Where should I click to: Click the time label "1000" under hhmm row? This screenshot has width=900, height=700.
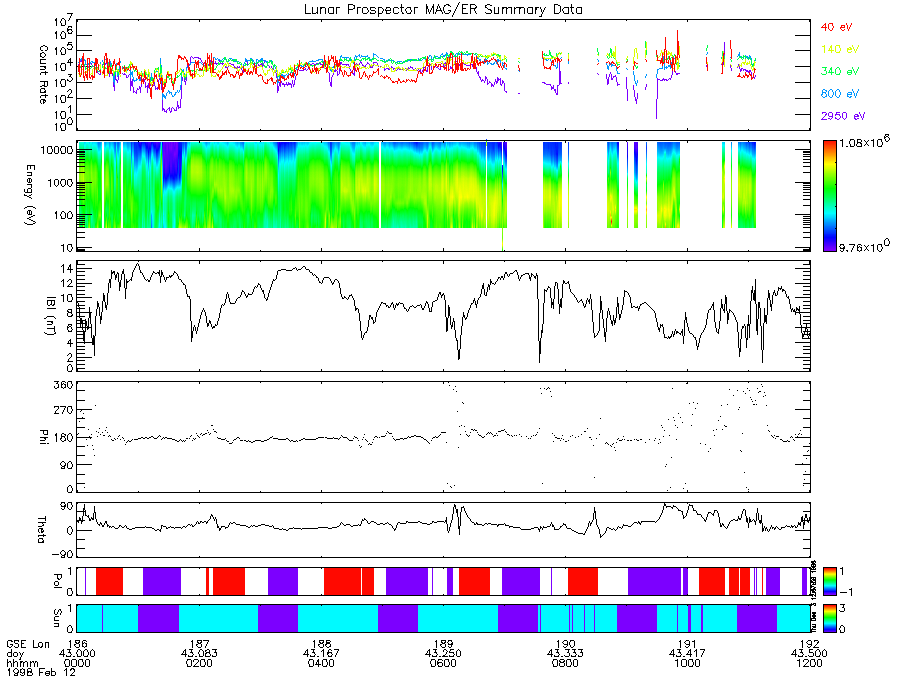[x=687, y=663]
